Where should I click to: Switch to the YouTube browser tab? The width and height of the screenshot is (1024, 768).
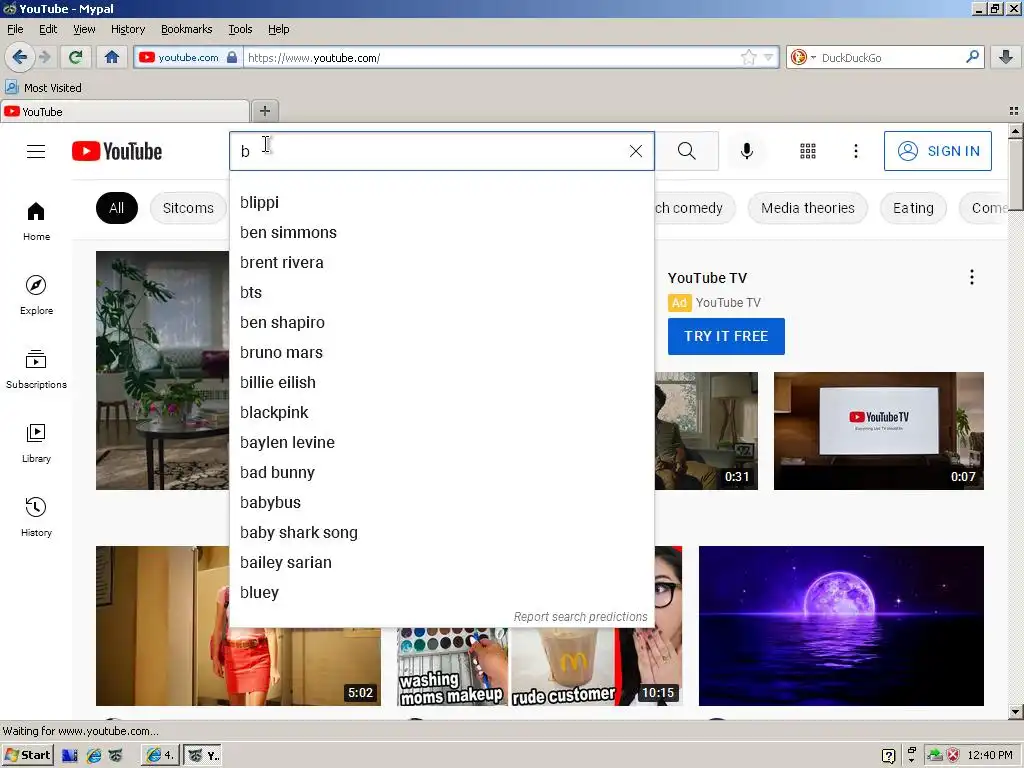(125, 112)
